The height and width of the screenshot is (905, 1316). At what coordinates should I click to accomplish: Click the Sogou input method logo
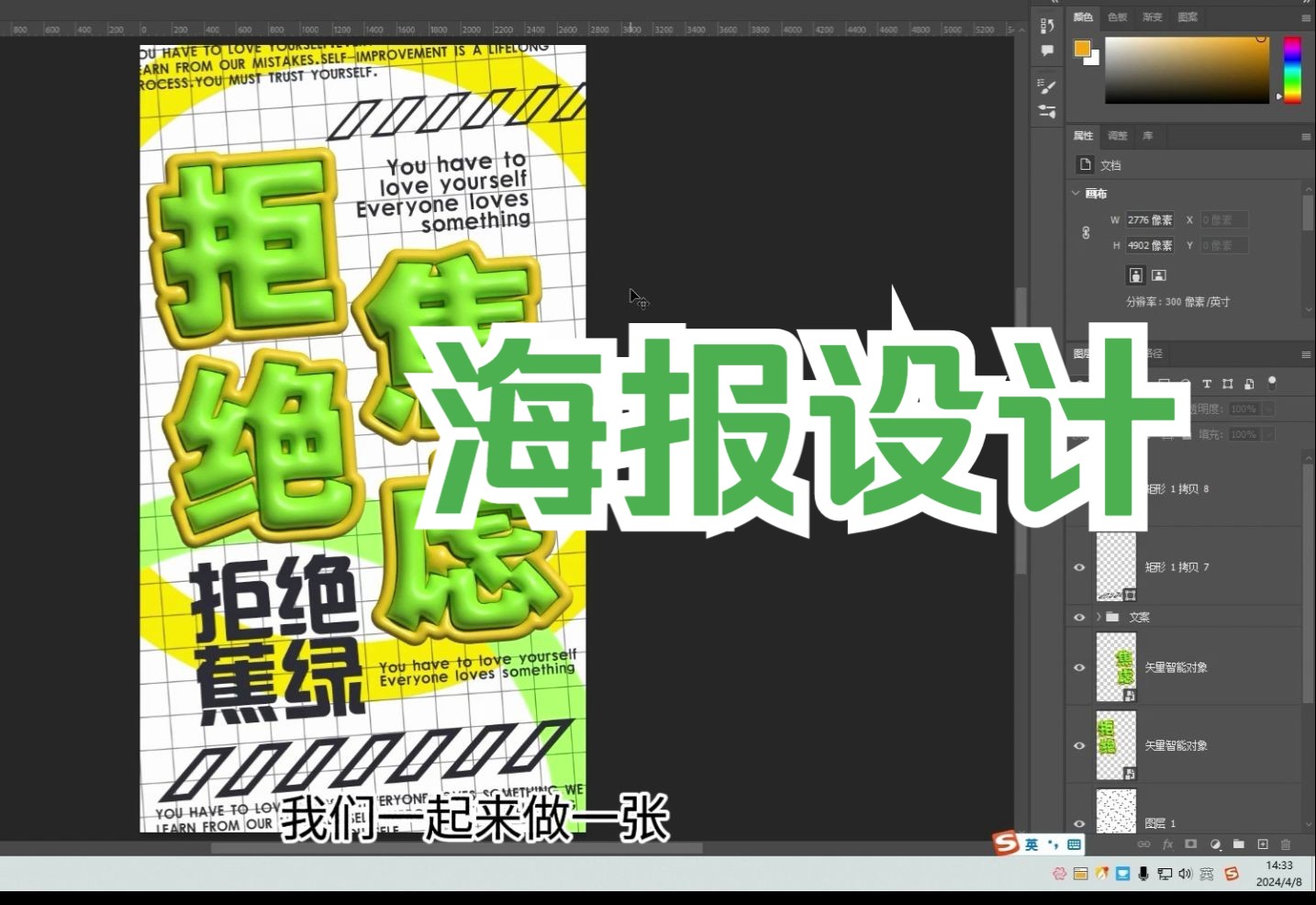pyautogui.click(x=1006, y=844)
